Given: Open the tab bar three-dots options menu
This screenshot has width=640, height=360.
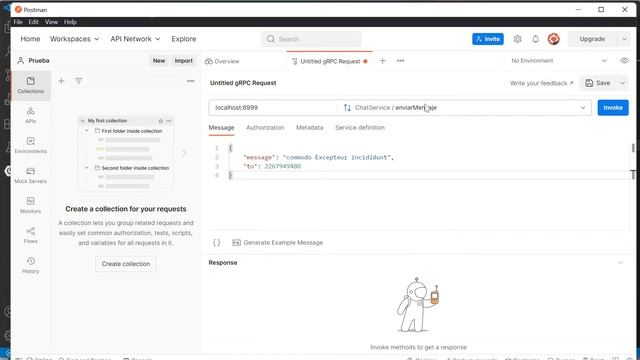Looking at the screenshot, I should (x=400, y=61).
